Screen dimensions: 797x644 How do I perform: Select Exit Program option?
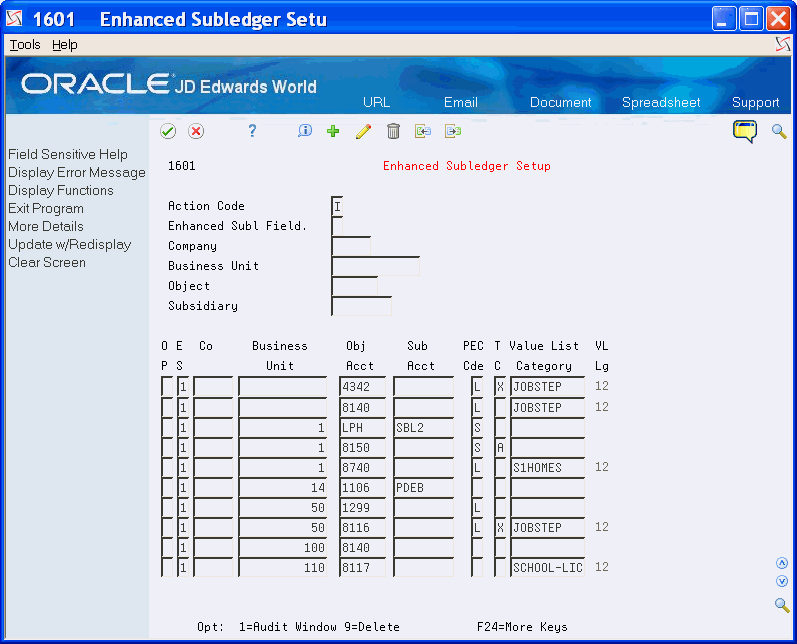point(46,208)
